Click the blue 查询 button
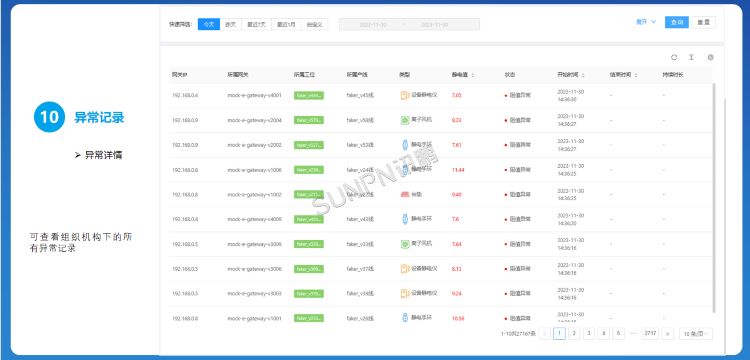Screen dimensions: 750x360 coord(677,22)
